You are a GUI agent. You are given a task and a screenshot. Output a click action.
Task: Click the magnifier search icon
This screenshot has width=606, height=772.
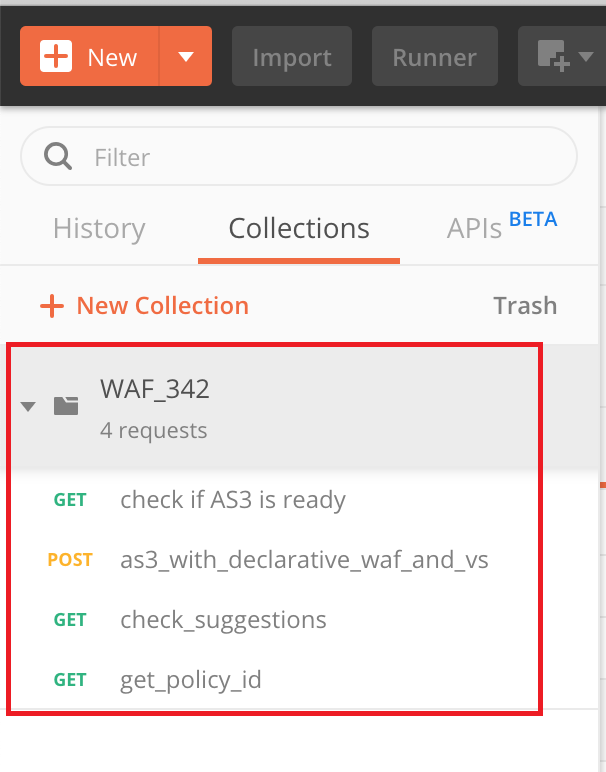pyautogui.click(x=58, y=157)
